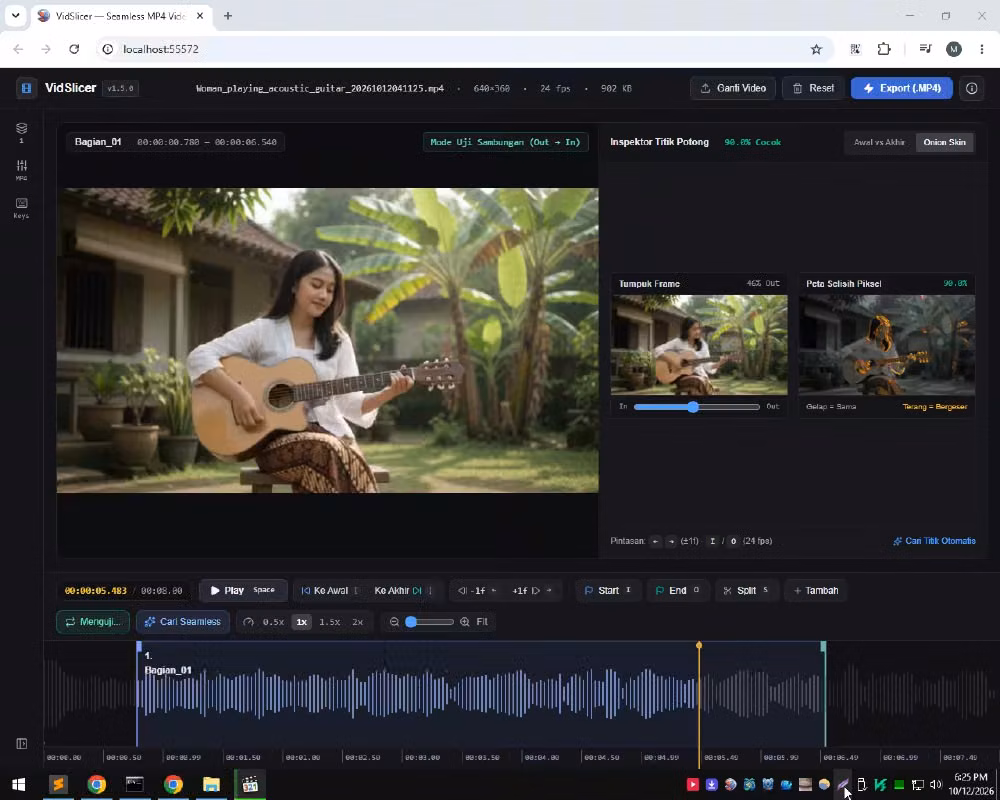This screenshot has width=1000, height=800.
Task: Open the Chrome tab search dropdown arrow
Action: coord(15,15)
